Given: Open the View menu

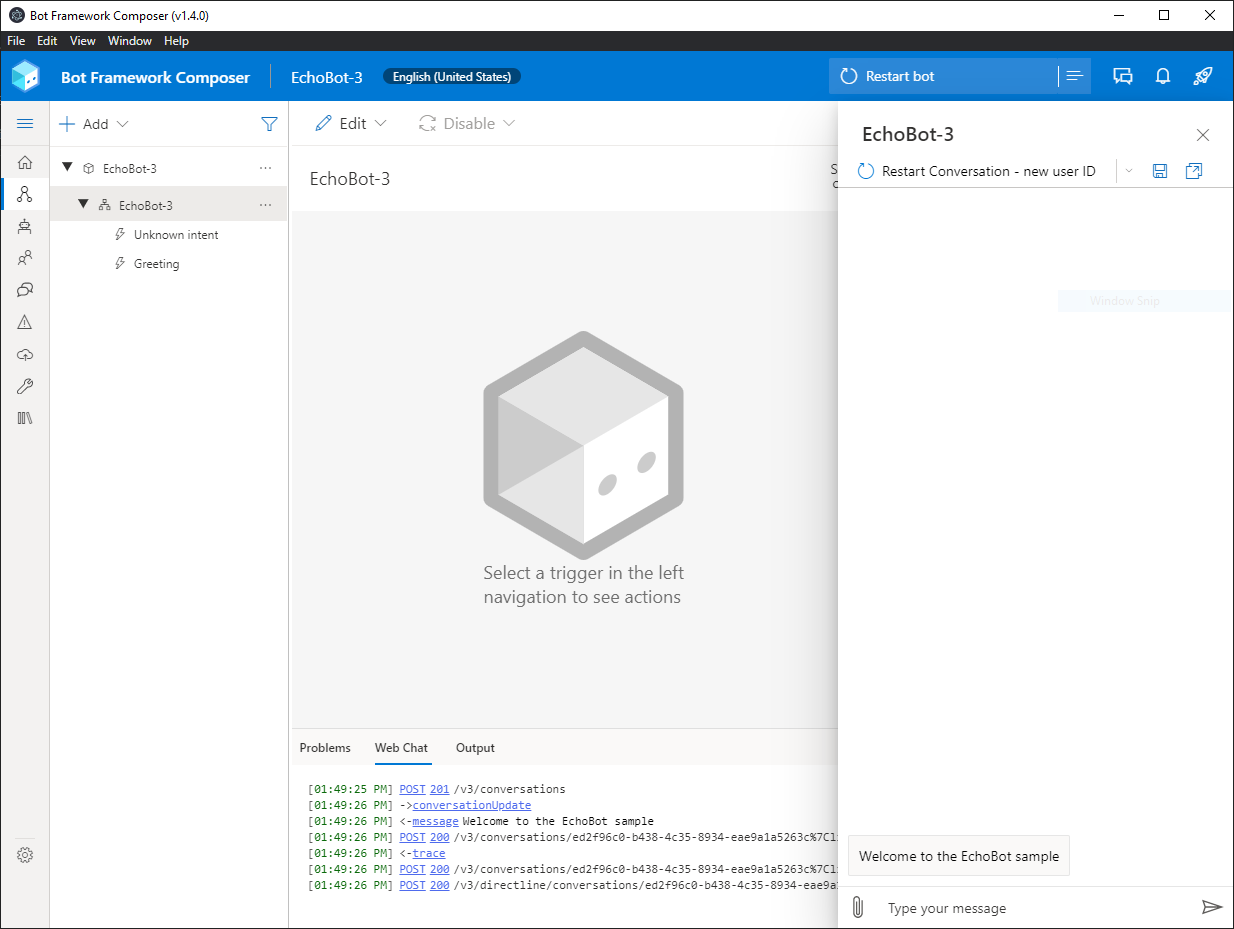Looking at the screenshot, I should [x=83, y=41].
